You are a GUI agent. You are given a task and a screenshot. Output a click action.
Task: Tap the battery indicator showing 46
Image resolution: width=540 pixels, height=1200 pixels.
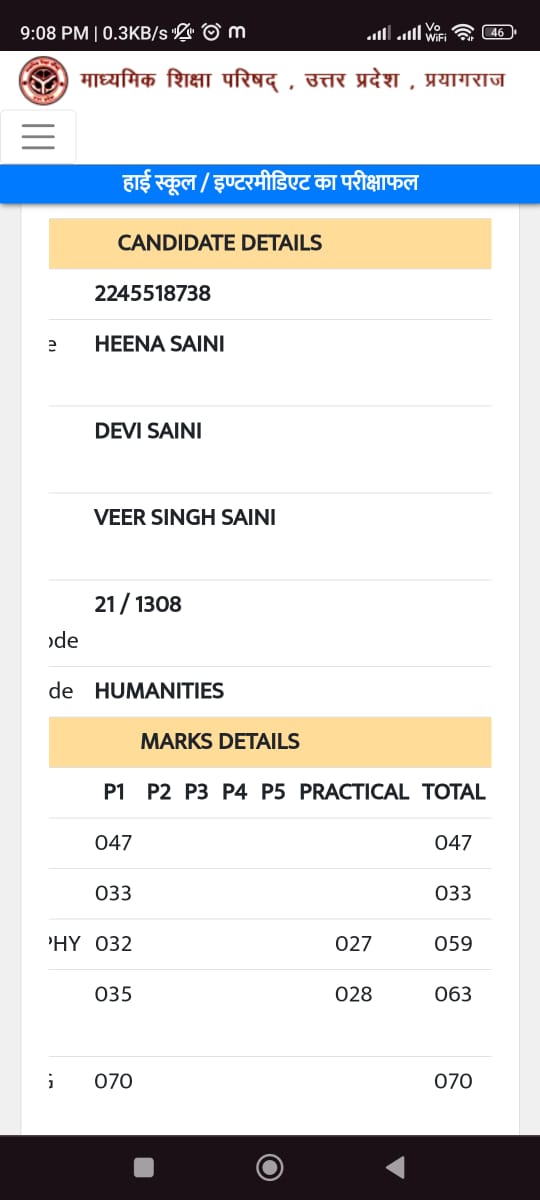[498, 33]
